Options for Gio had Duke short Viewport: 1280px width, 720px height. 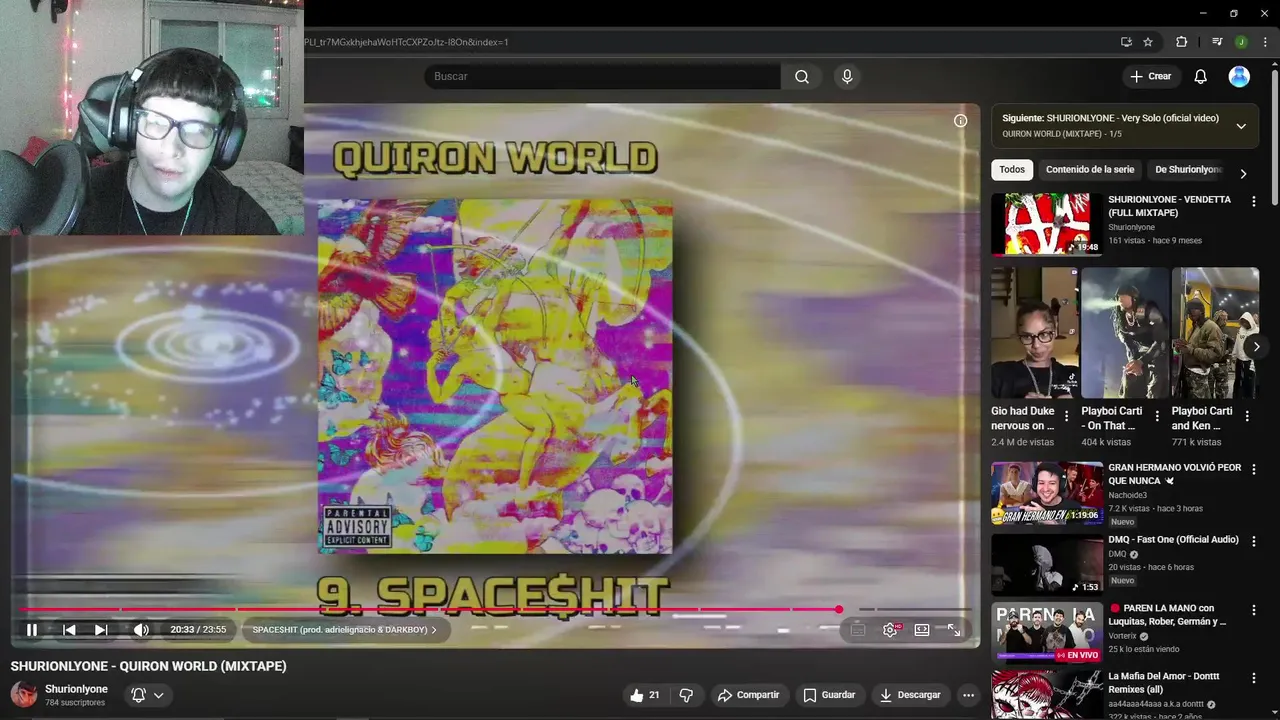pos(1066,416)
